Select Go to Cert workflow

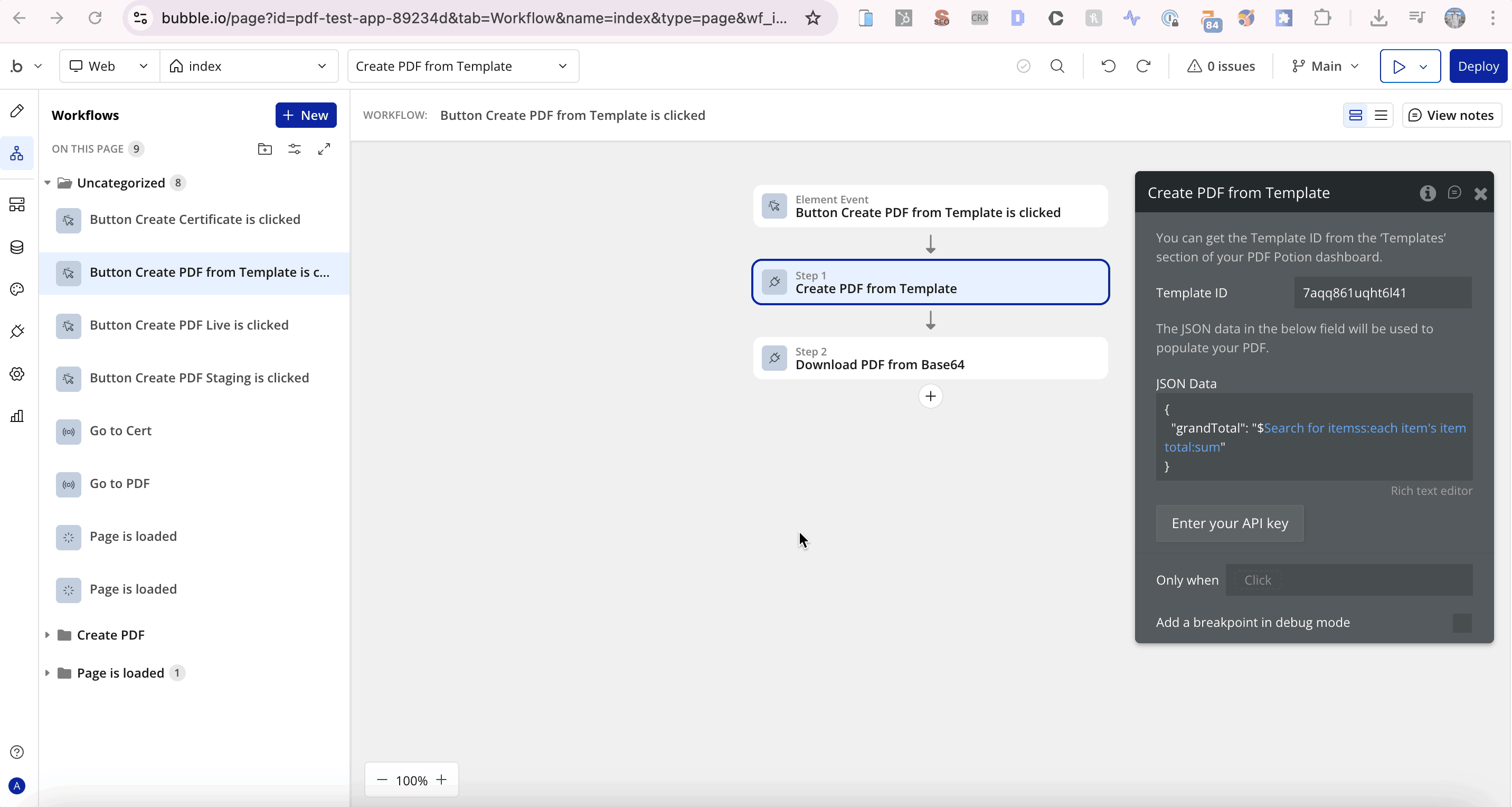point(120,431)
